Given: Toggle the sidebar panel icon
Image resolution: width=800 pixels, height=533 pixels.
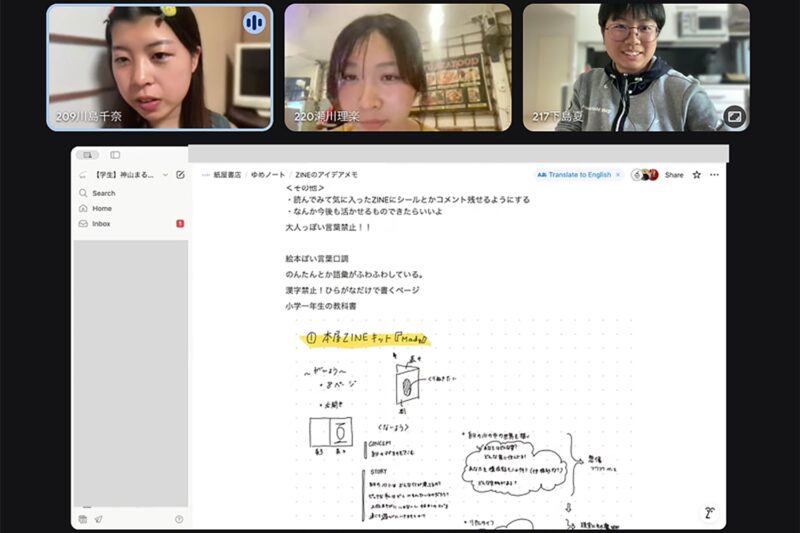Looking at the screenshot, I should (115, 155).
